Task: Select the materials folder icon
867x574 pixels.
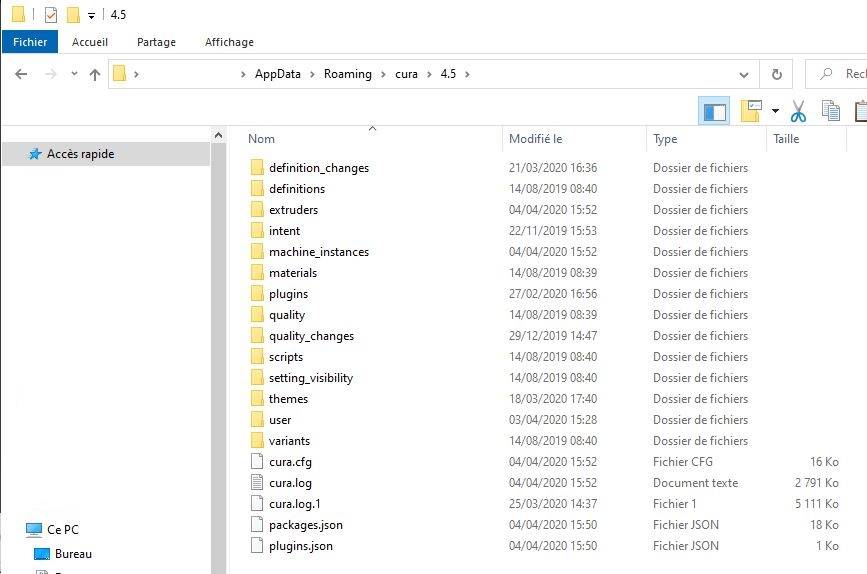Action: (257, 273)
